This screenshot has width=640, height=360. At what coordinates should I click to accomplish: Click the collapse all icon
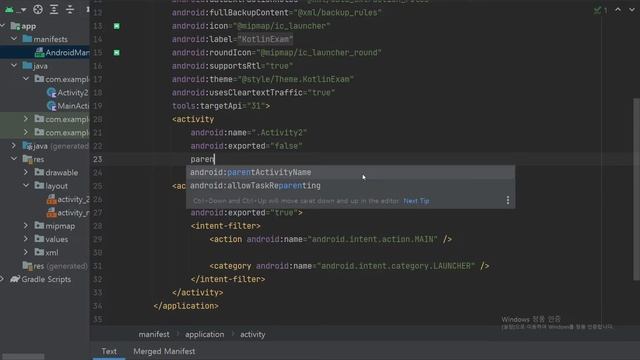pos(70,9)
